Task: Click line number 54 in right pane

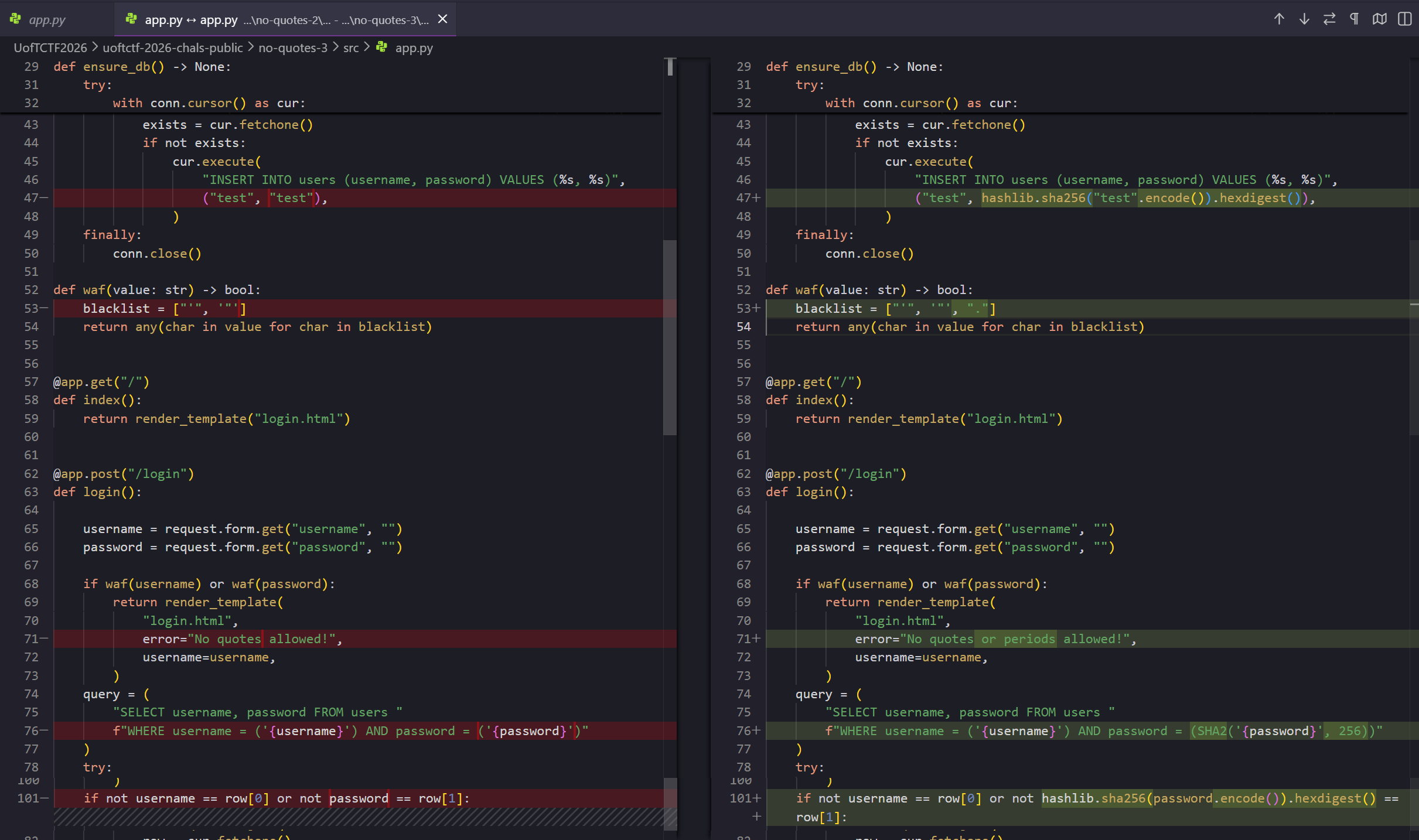Action: [x=743, y=326]
